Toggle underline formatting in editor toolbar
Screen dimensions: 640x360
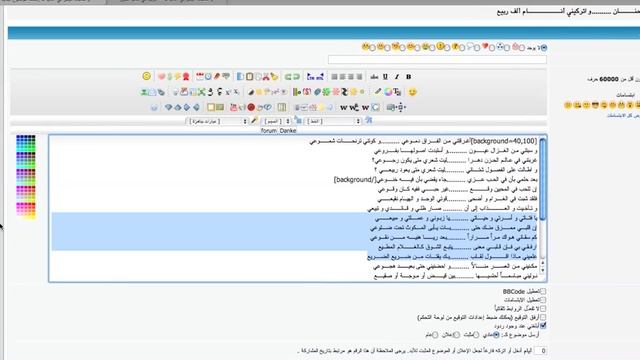tap(385, 76)
